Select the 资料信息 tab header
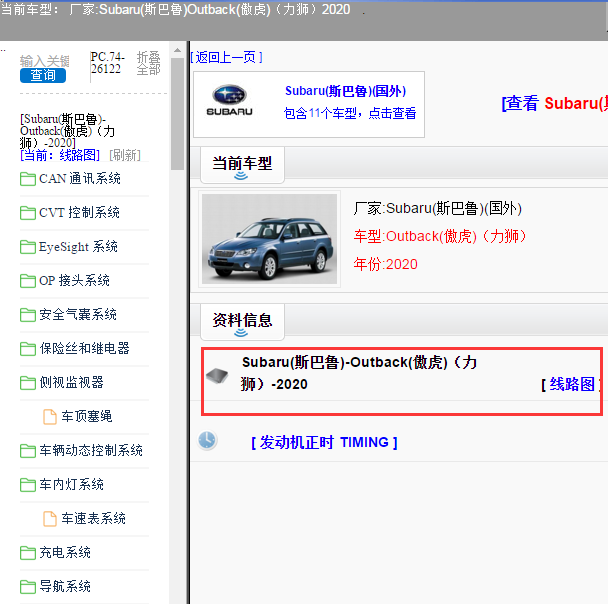This screenshot has width=608, height=604. point(242,321)
